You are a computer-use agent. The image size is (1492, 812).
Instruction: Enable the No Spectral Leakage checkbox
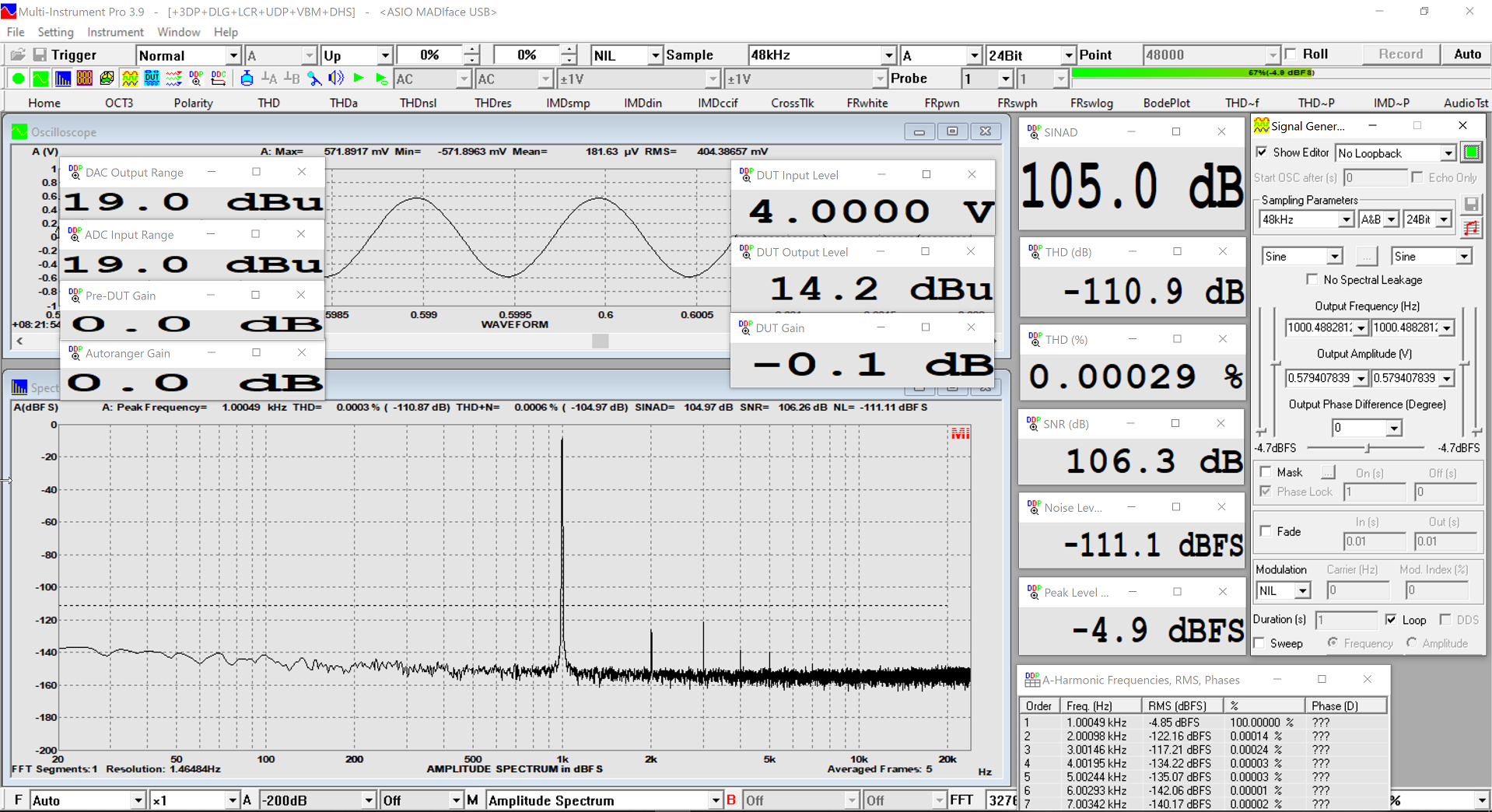[x=1312, y=280]
